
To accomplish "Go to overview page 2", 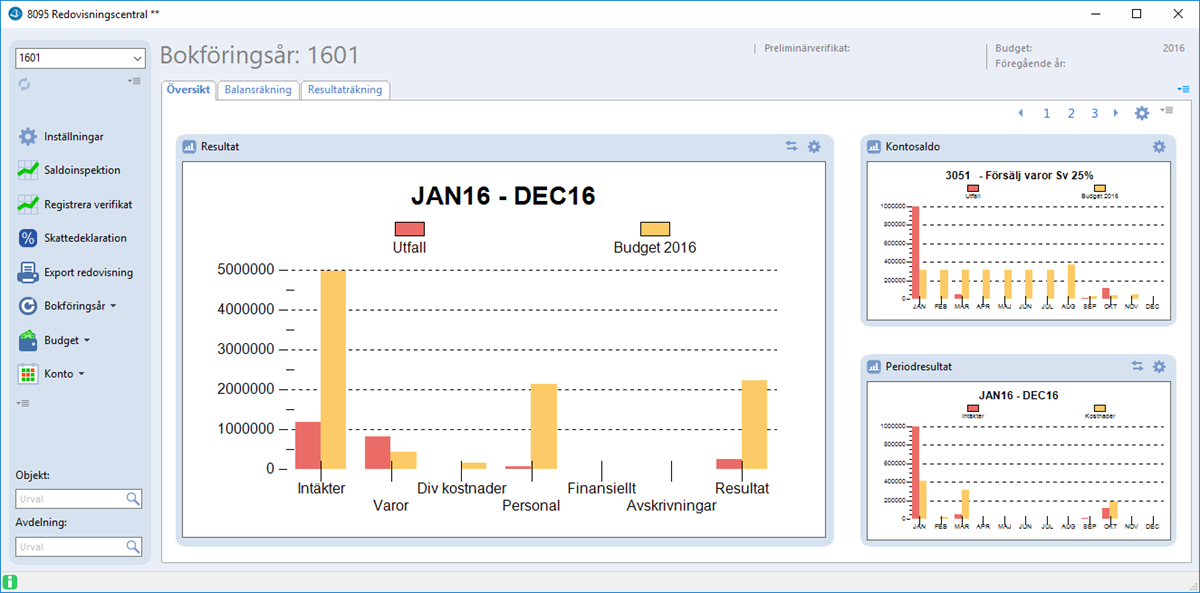I will (1071, 113).
